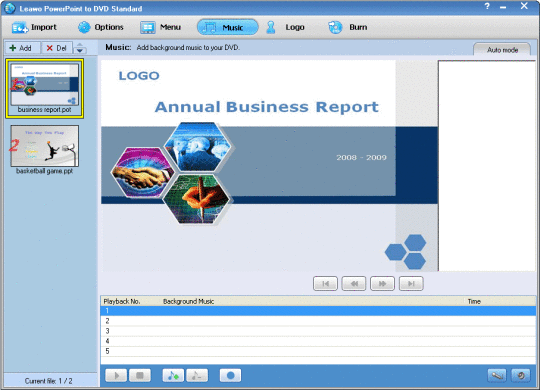The height and width of the screenshot is (390, 540).
Task: Jump to last slide button
Action: coord(411,284)
